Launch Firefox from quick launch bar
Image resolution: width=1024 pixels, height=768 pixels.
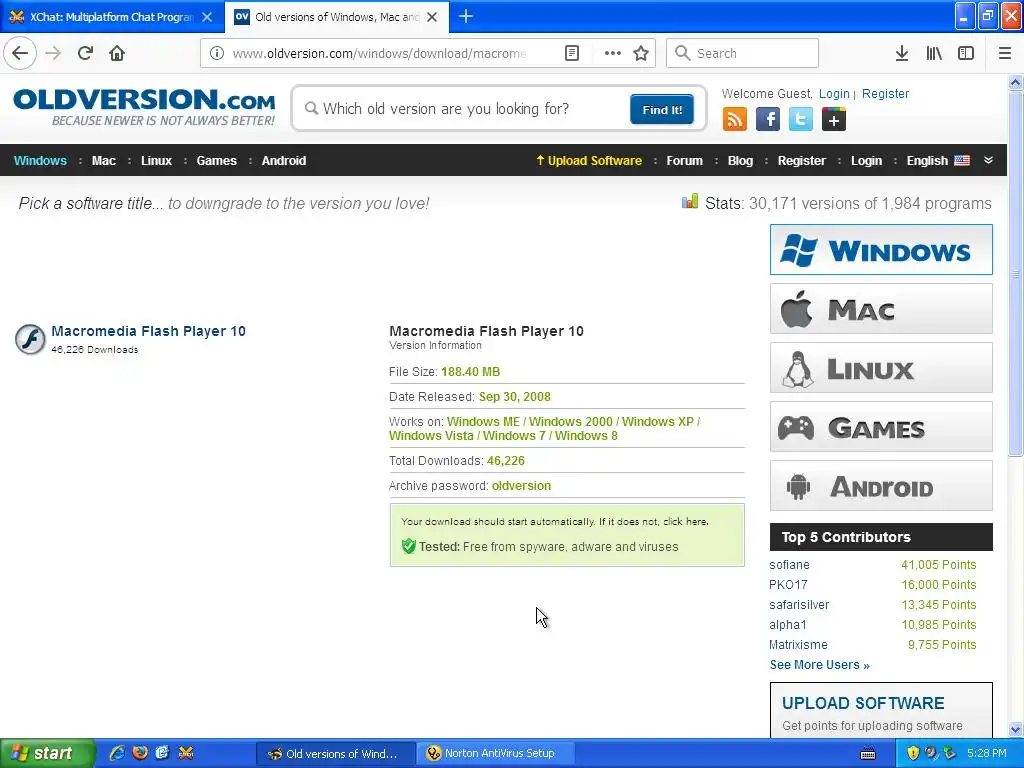click(140, 753)
